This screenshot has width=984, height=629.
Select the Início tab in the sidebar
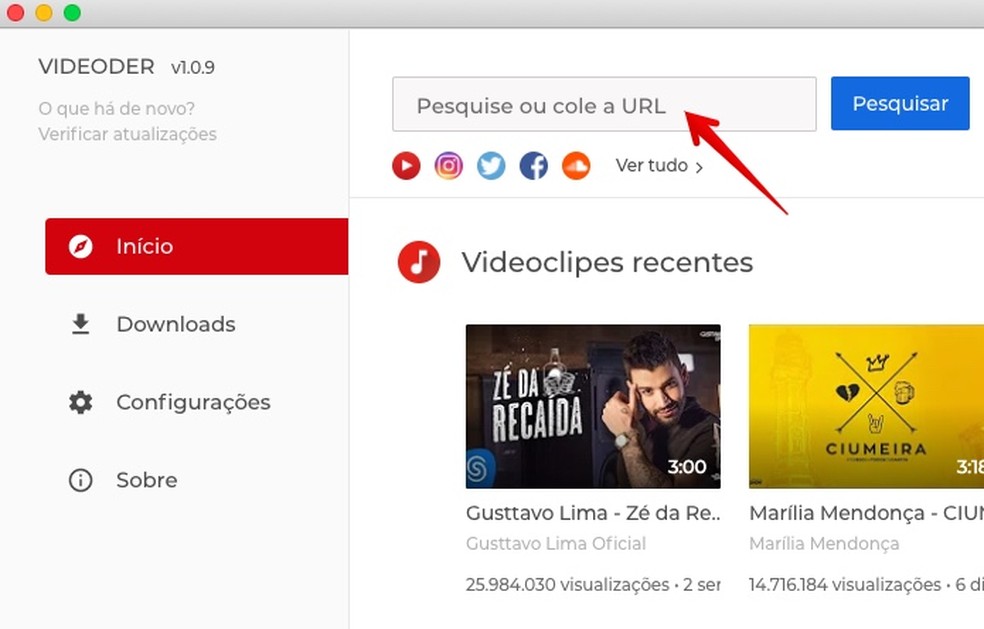(x=143, y=245)
